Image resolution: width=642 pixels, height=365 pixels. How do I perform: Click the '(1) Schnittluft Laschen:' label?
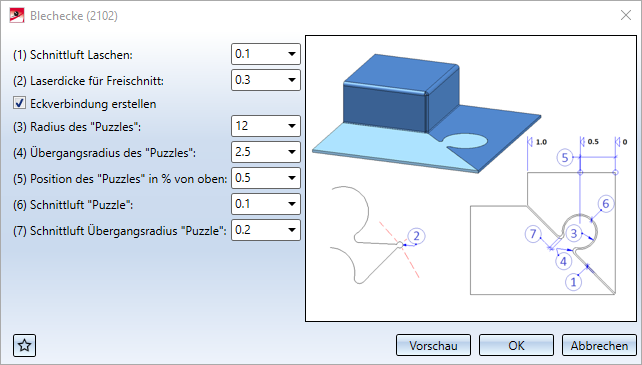pos(73,55)
